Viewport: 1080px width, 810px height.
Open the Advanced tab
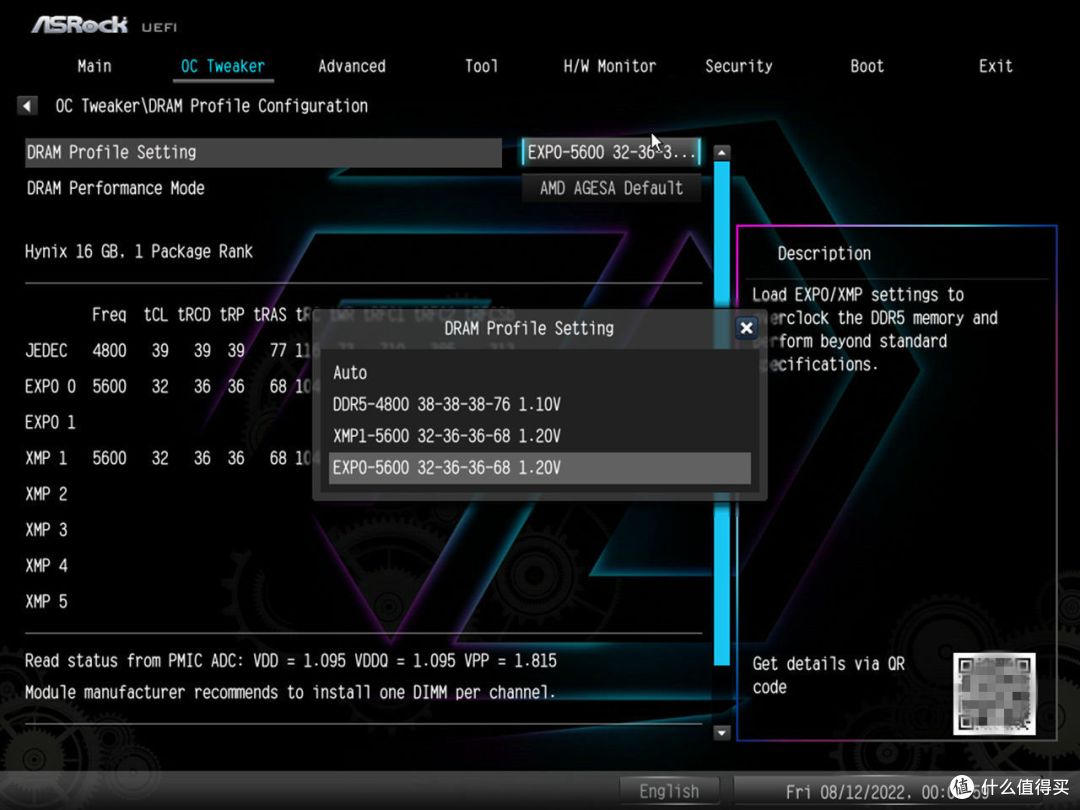tap(352, 66)
